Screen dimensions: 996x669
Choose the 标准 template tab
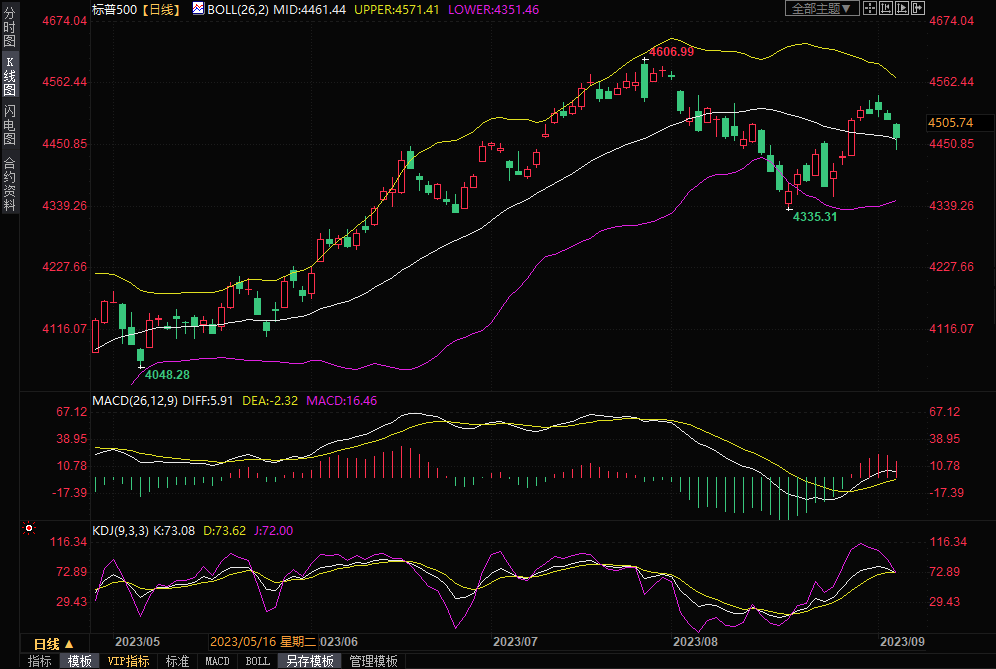[x=177, y=661]
